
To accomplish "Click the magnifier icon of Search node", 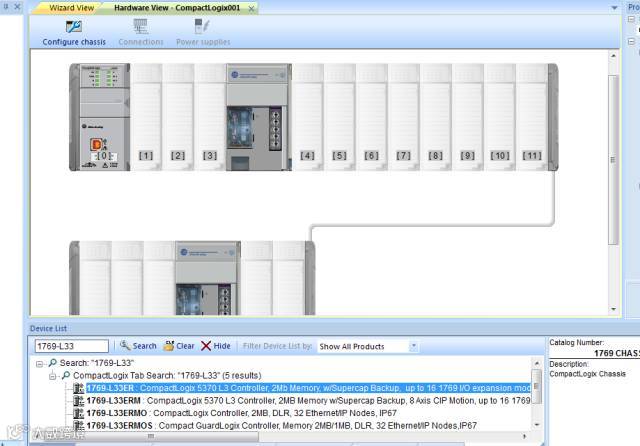I will pyautogui.click(x=52, y=363).
